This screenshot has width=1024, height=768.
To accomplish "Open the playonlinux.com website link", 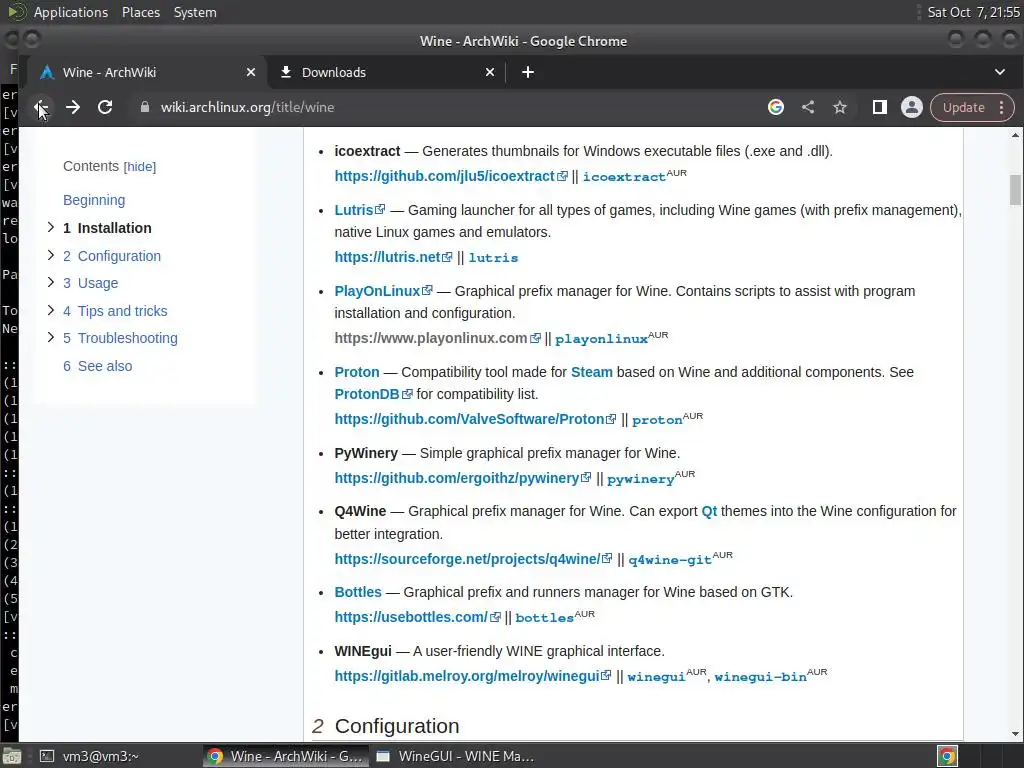I will [x=438, y=338].
